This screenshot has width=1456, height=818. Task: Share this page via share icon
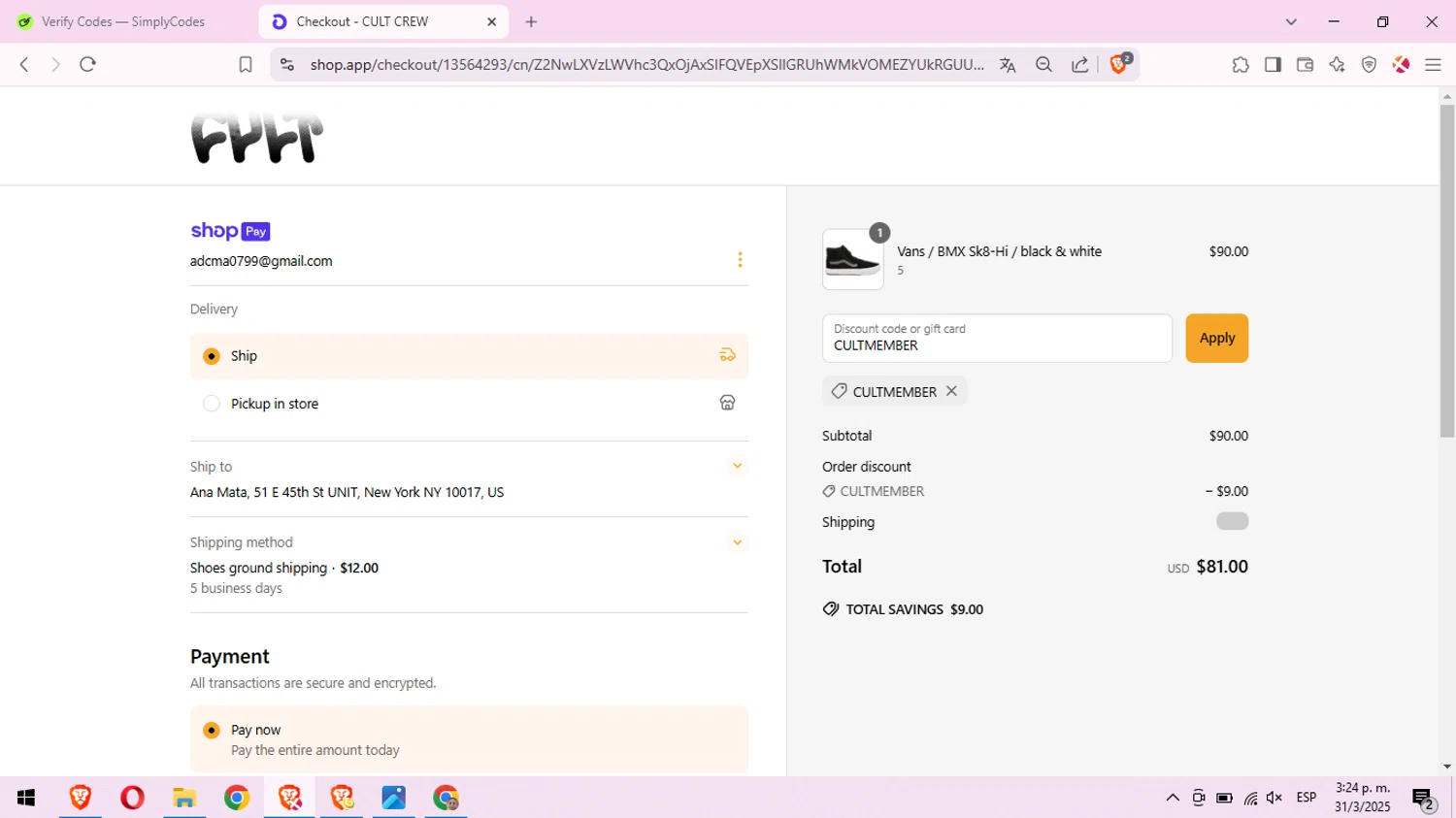pyautogui.click(x=1079, y=64)
